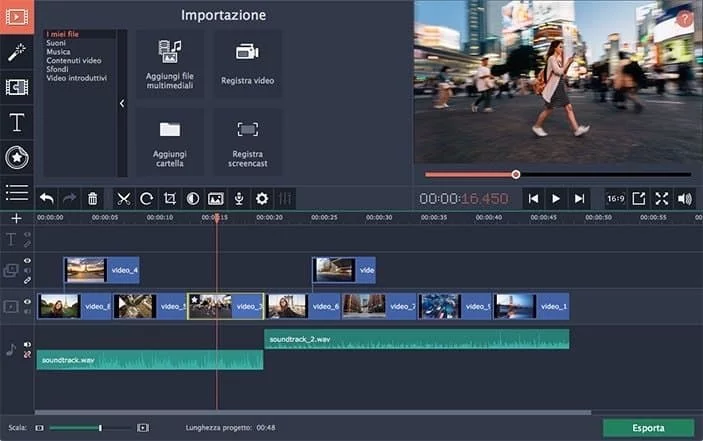Click the volume speaker icon in the preview controls
Viewport: 703px width, 441px height.
click(x=685, y=199)
